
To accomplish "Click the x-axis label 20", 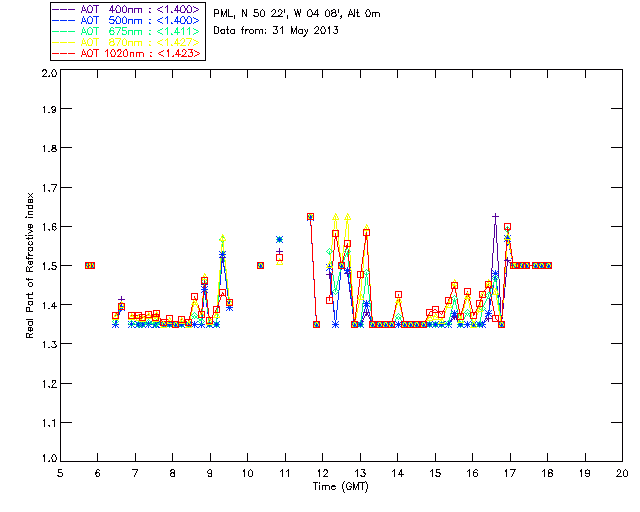I will 622,474.
